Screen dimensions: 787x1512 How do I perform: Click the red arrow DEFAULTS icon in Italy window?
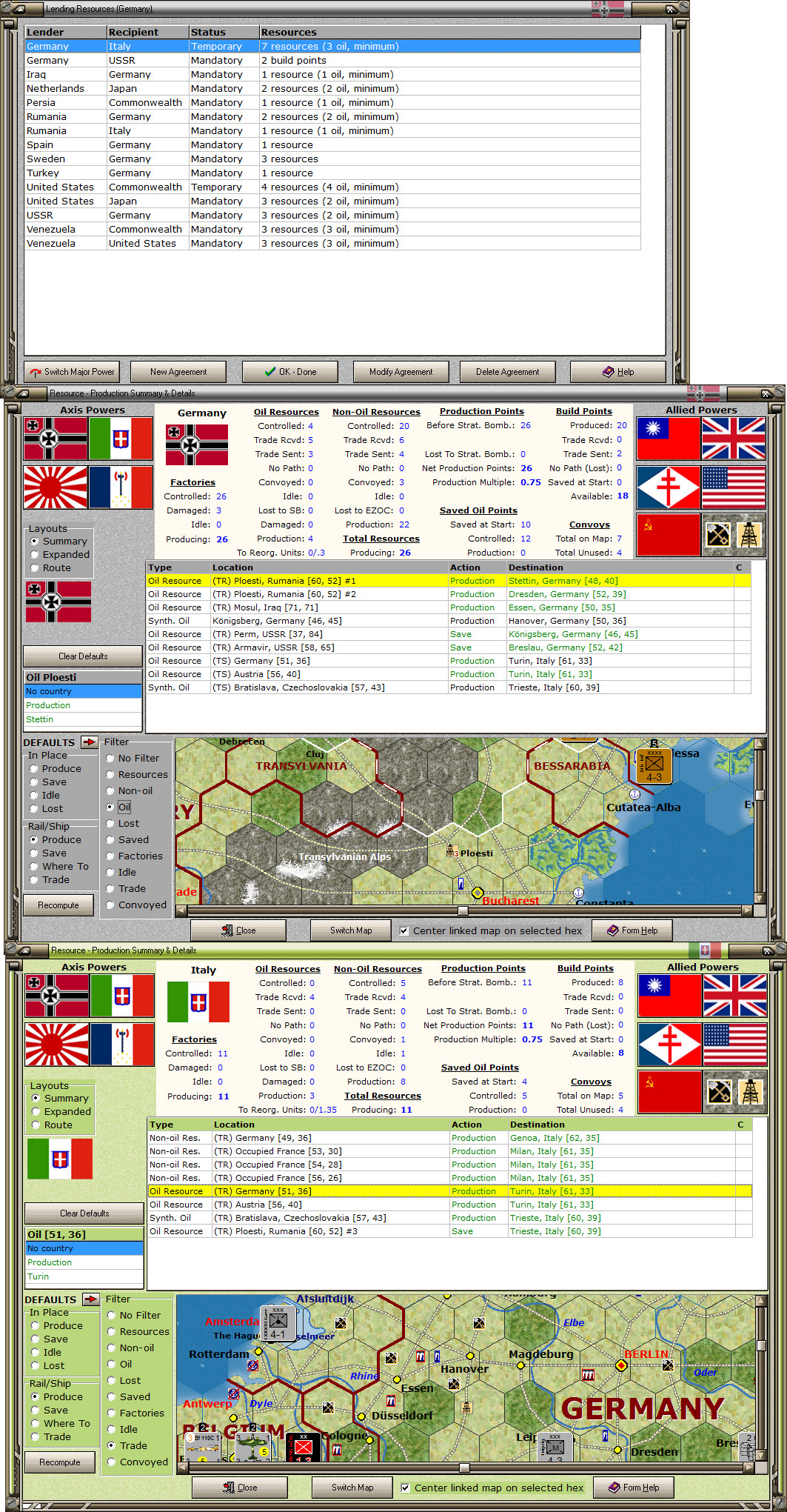point(91,1299)
